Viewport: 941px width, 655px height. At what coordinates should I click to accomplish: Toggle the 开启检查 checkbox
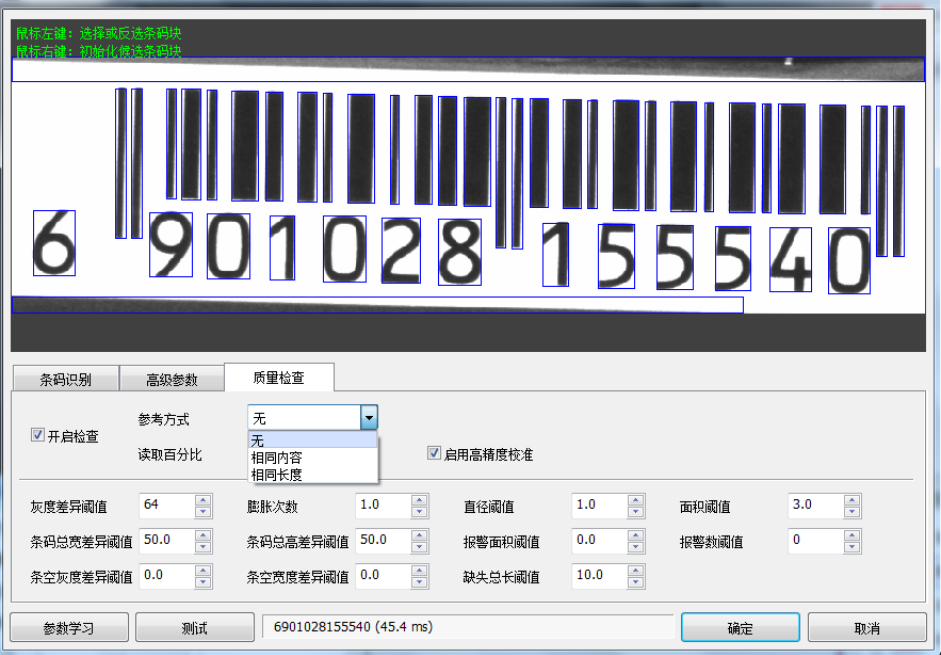[37, 435]
